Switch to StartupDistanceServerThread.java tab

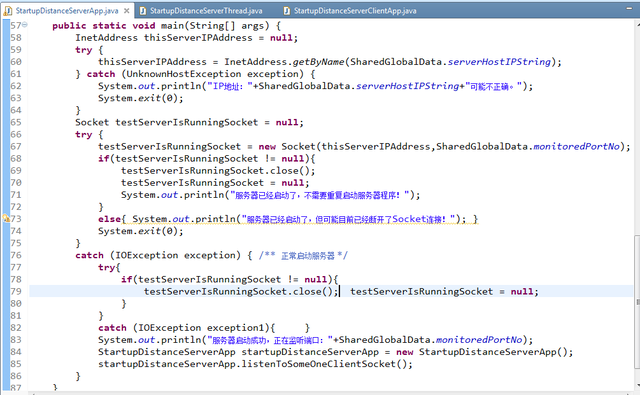(x=201, y=11)
